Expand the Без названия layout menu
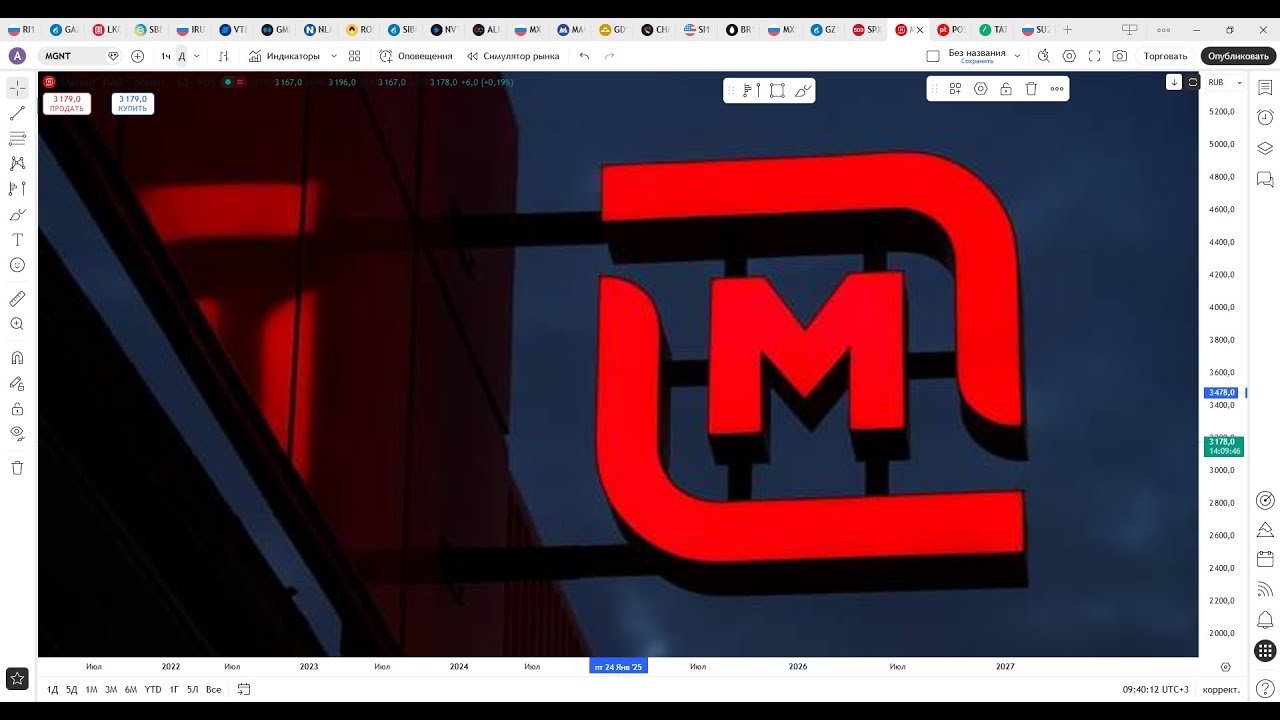The width and height of the screenshot is (1280, 720). (1018, 56)
